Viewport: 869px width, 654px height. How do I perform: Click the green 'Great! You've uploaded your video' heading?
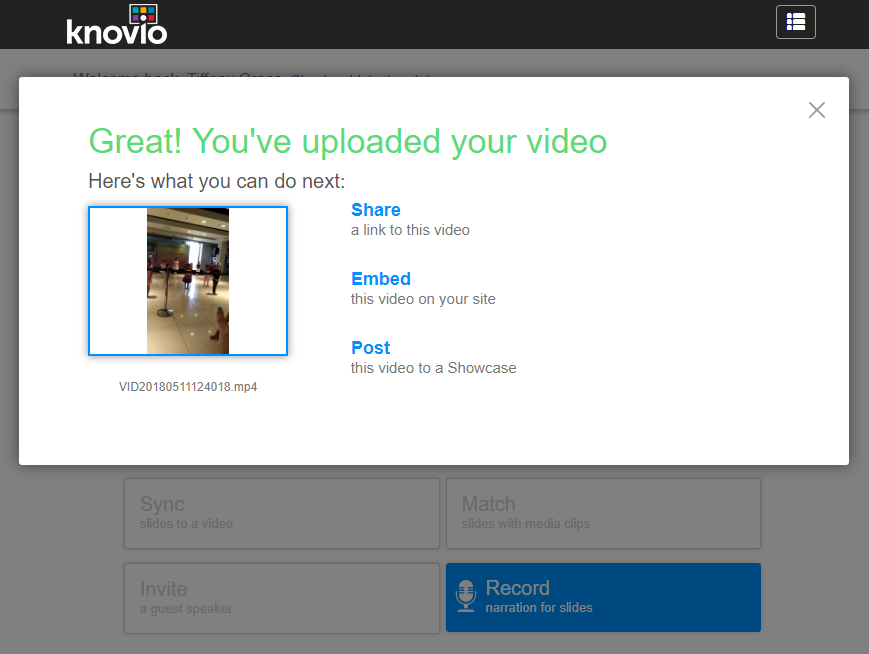coord(347,142)
